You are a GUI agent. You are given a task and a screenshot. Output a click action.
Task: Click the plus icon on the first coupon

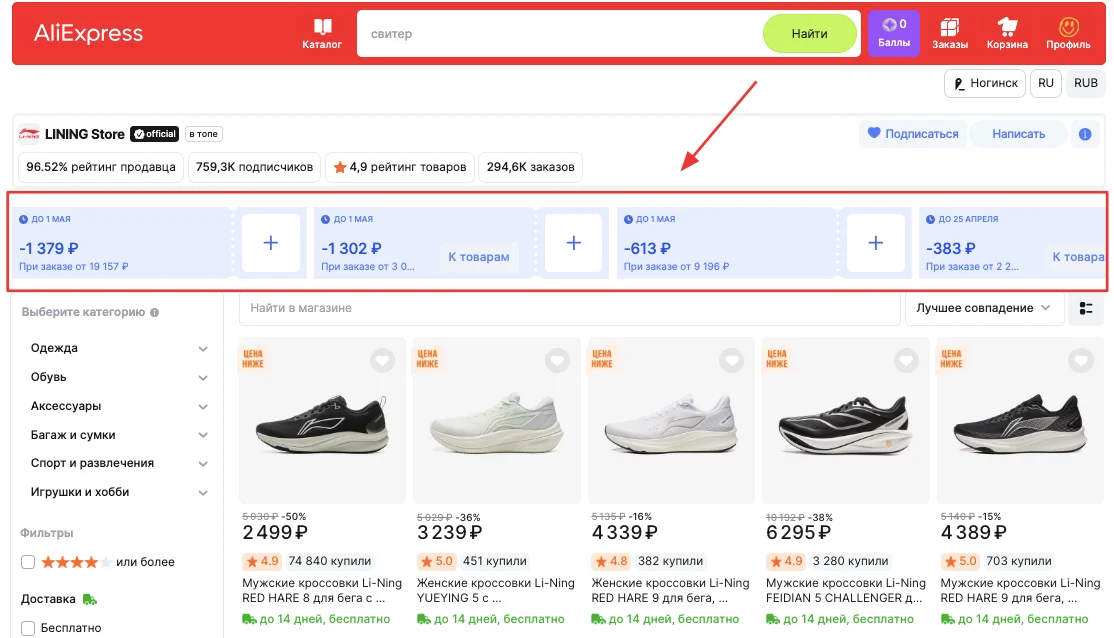(271, 242)
